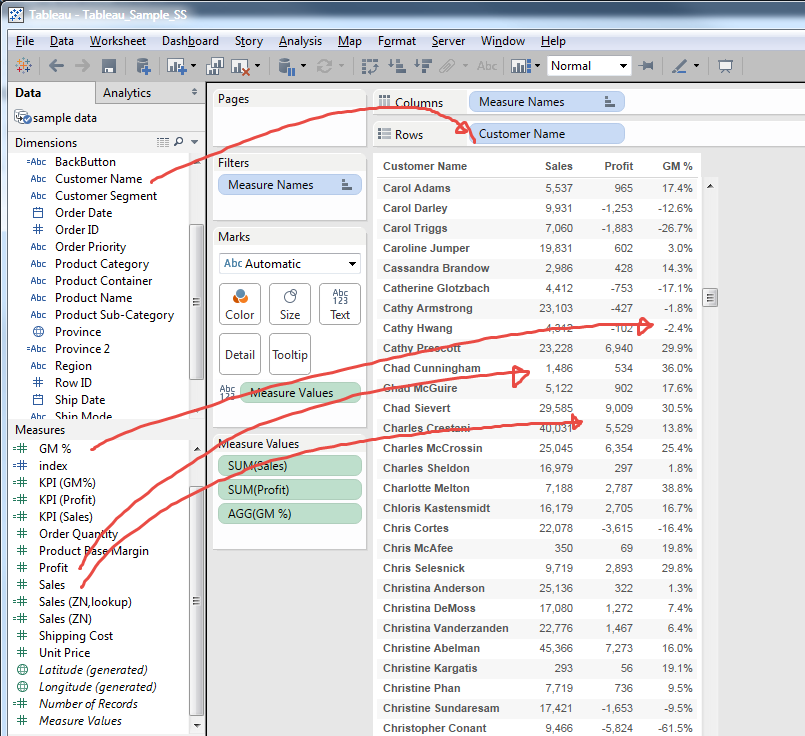Click the Clear Sheet icon
The height and width of the screenshot is (736, 805).
tap(240, 66)
